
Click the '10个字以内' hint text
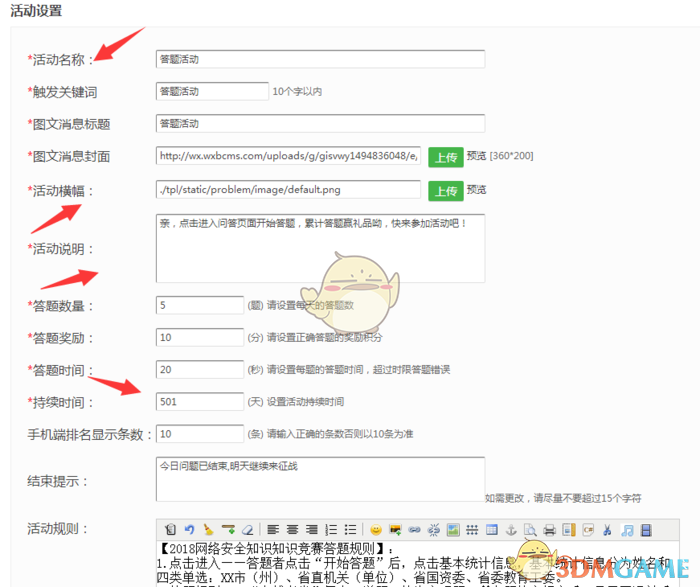click(x=297, y=92)
